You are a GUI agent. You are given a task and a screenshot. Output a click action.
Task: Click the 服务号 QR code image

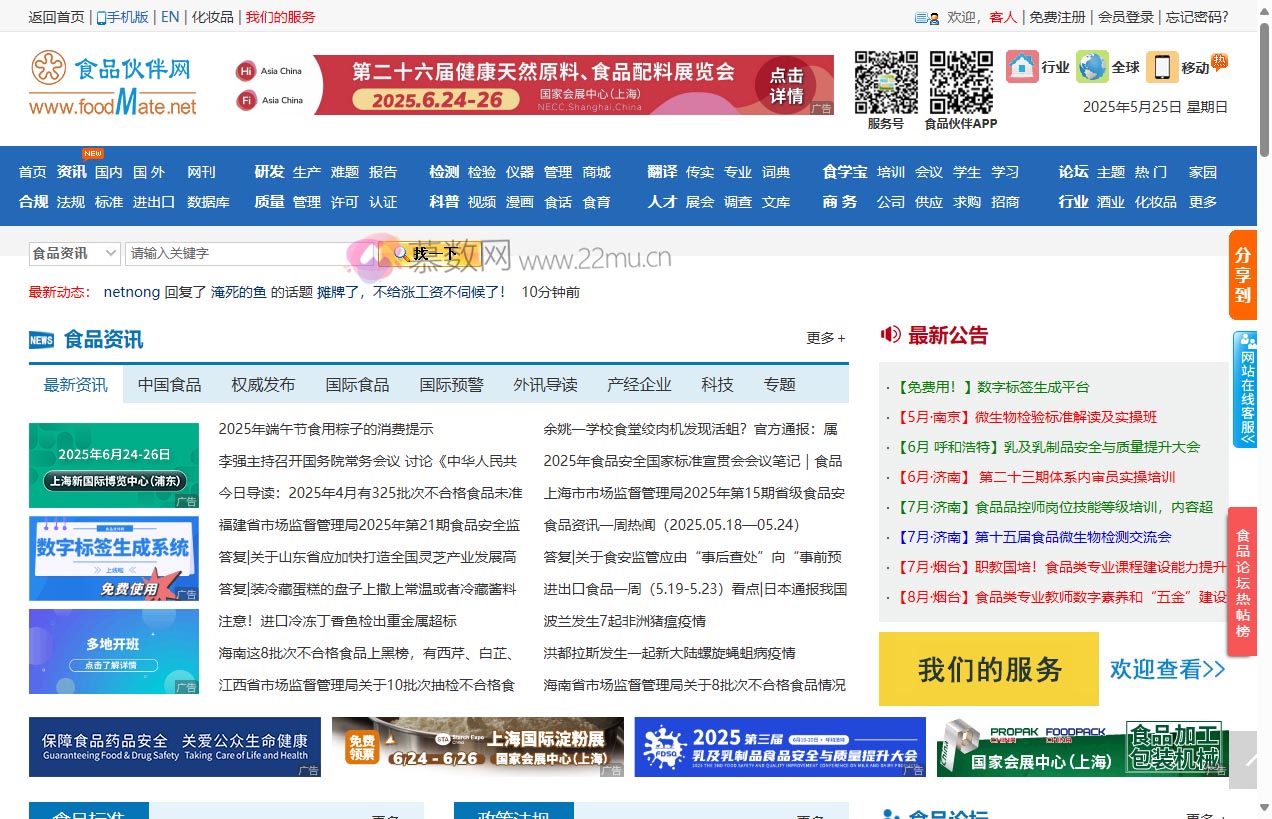[884, 82]
